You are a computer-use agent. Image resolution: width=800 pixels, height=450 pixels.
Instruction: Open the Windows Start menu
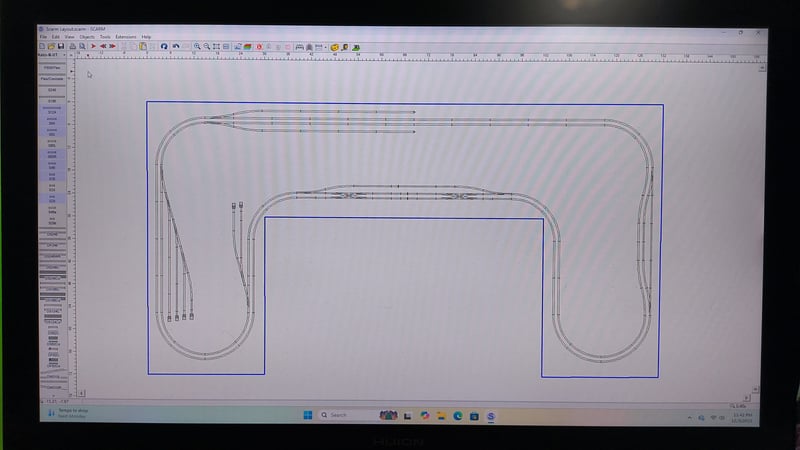click(x=308, y=415)
